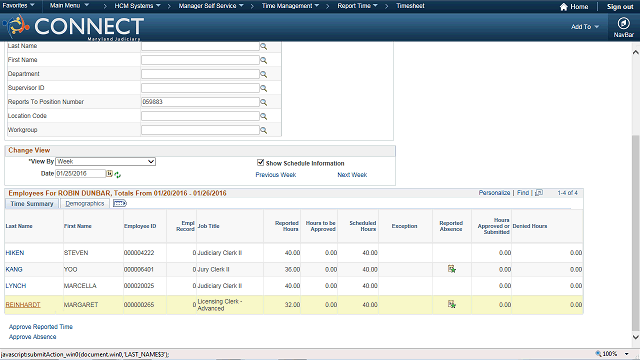Switch to the Time Summary tab

point(32,204)
